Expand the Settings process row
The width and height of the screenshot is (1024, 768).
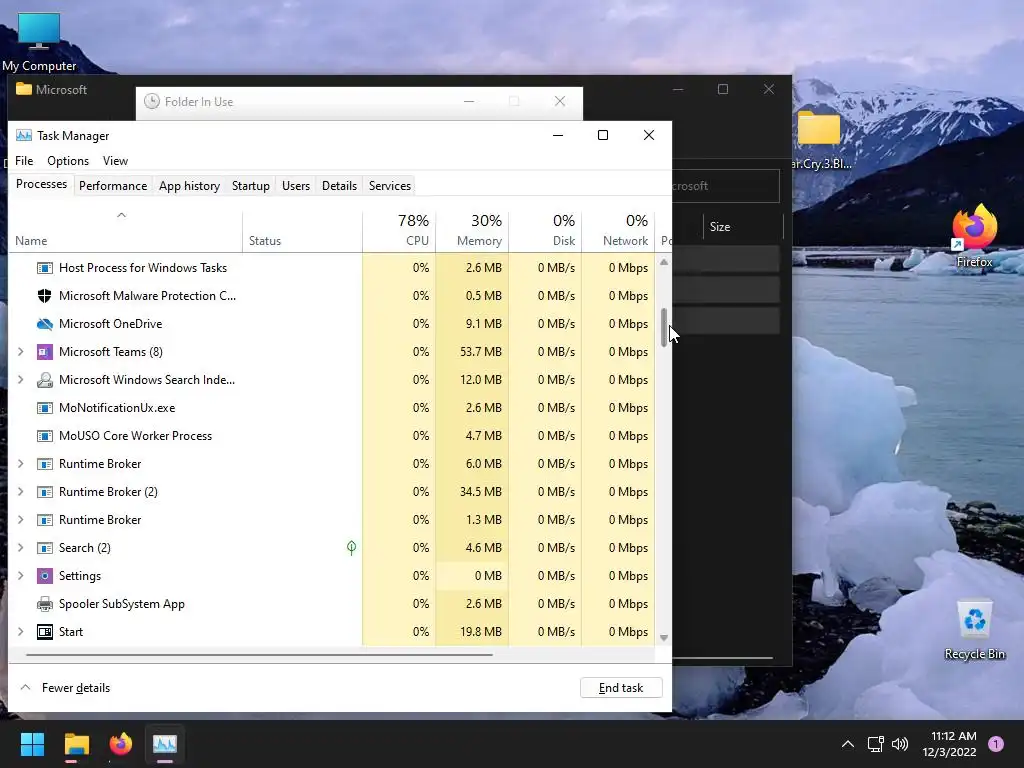[21, 576]
